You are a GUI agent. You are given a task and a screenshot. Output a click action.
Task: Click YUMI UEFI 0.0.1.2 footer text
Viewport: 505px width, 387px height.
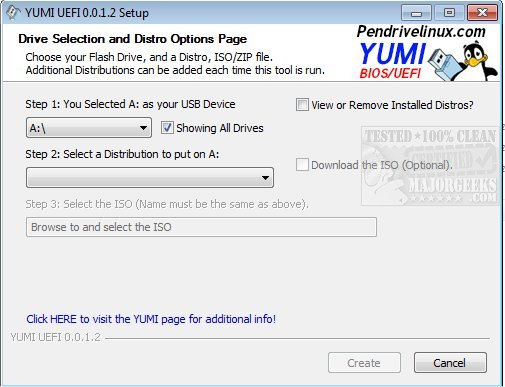coord(55,337)
